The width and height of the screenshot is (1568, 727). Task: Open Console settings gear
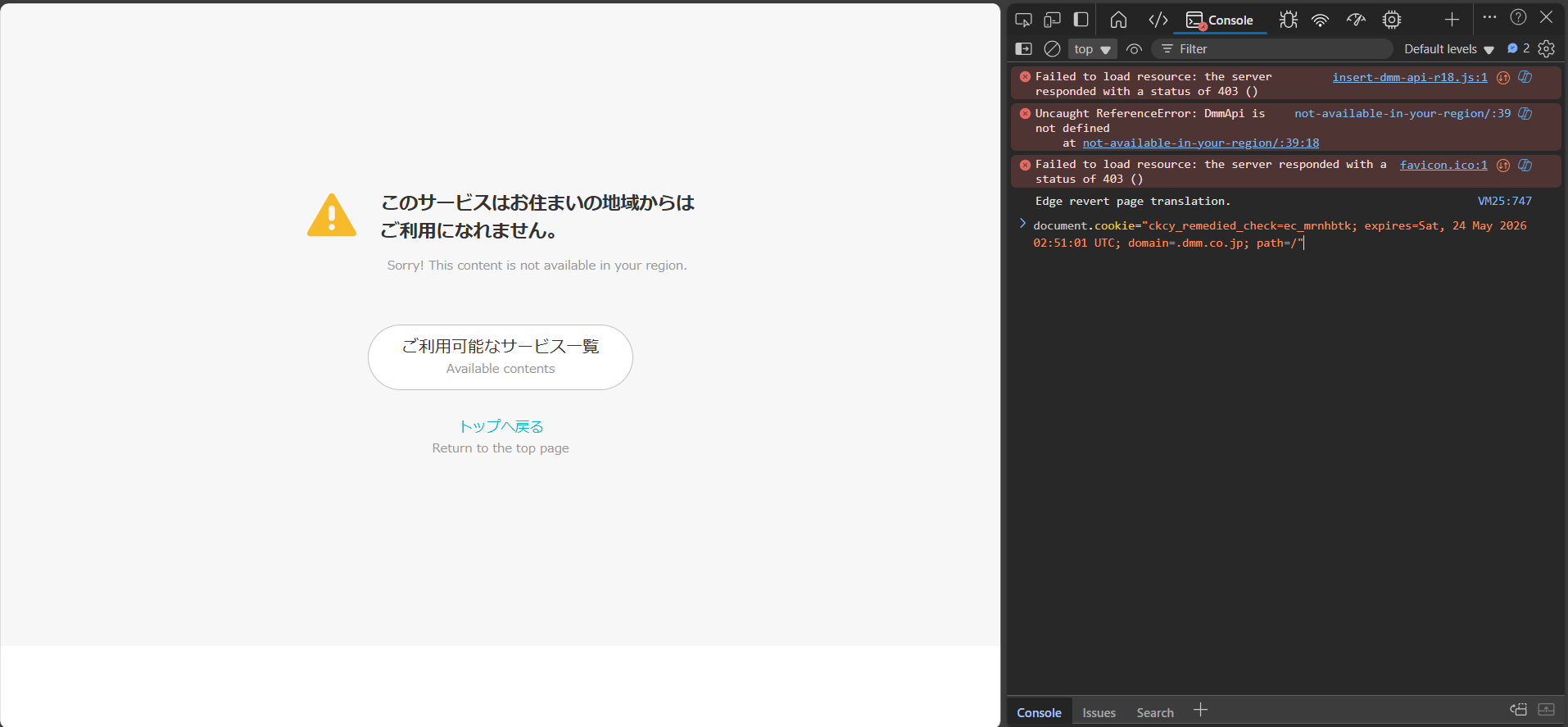click(x=1547, y=49)
